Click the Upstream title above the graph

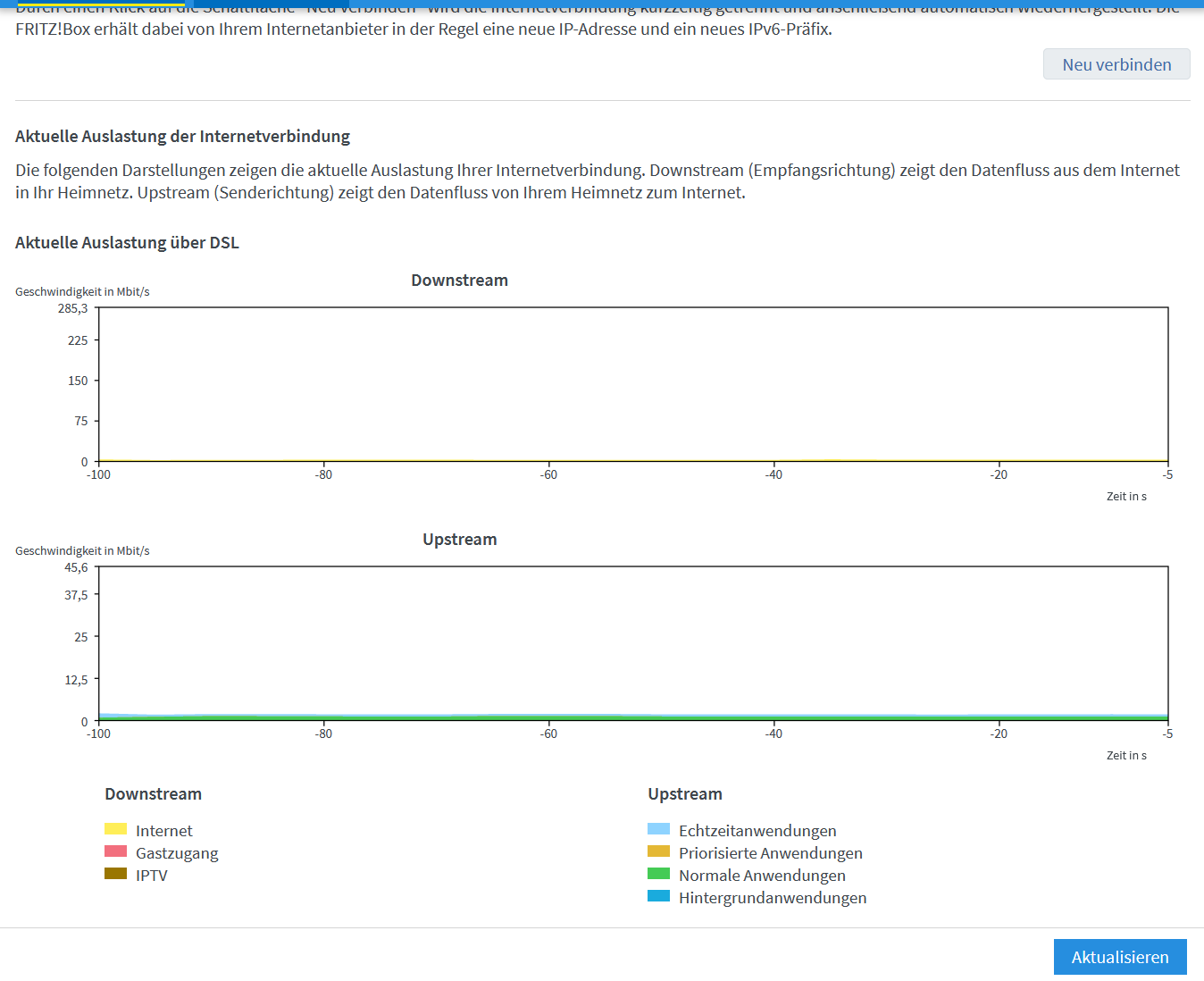pos(459,540)
